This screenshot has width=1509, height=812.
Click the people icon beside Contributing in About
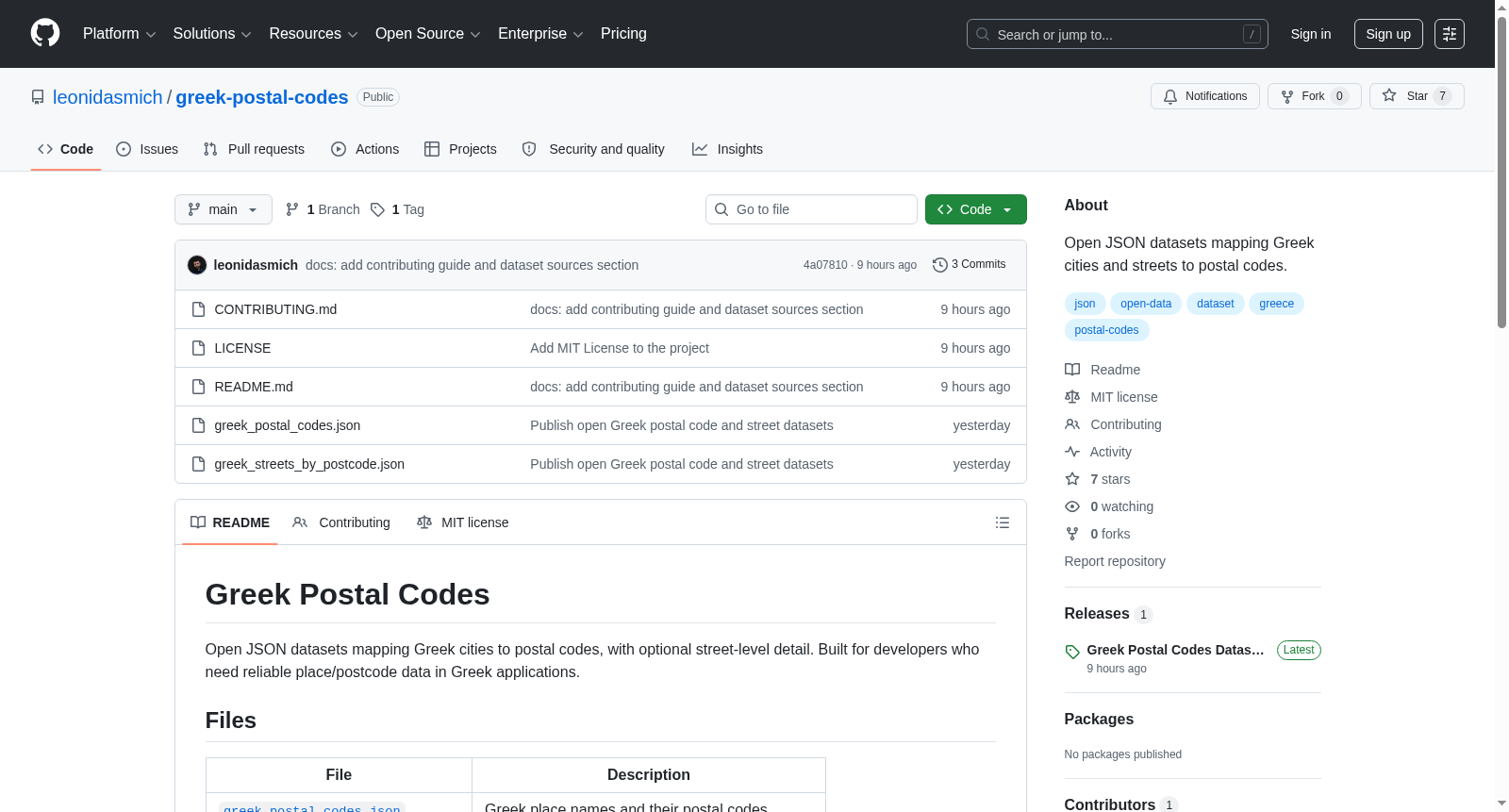click(x=1072, y=424)
